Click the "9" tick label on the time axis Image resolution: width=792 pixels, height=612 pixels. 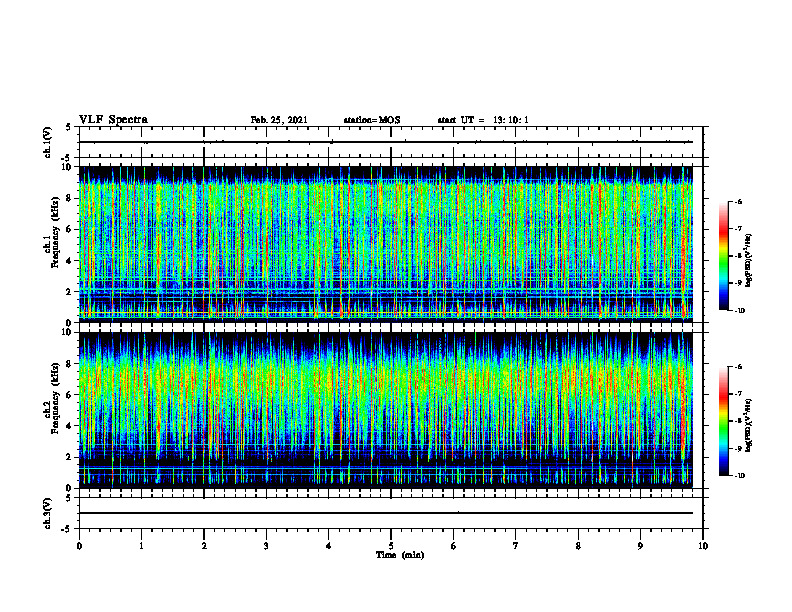tap(640, 546)
